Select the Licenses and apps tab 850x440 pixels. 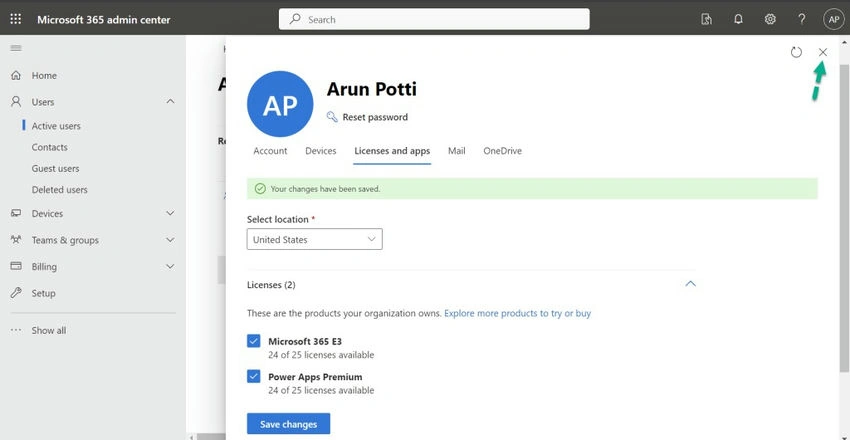(x=392, y=151)
